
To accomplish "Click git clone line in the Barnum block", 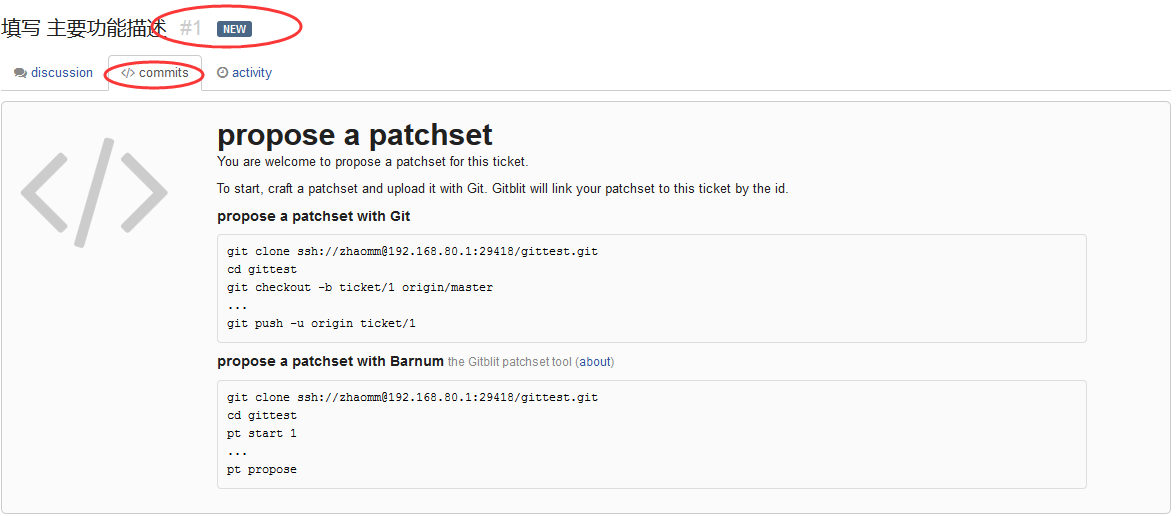I will 412,397.
